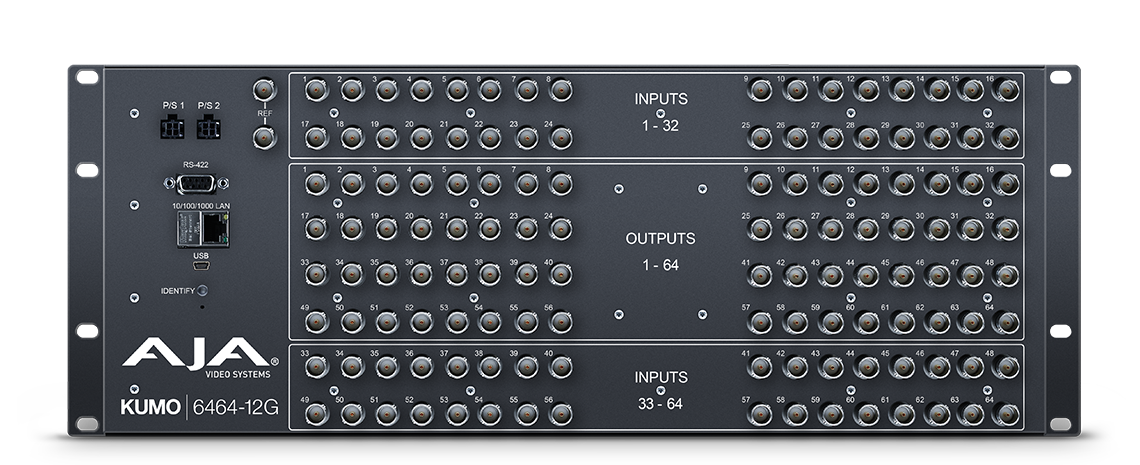Image resolution: width=1140 pixels, height=465 pixels.
Task: Click the INPUTS 1 - 32 label
Action: [661, 113]
